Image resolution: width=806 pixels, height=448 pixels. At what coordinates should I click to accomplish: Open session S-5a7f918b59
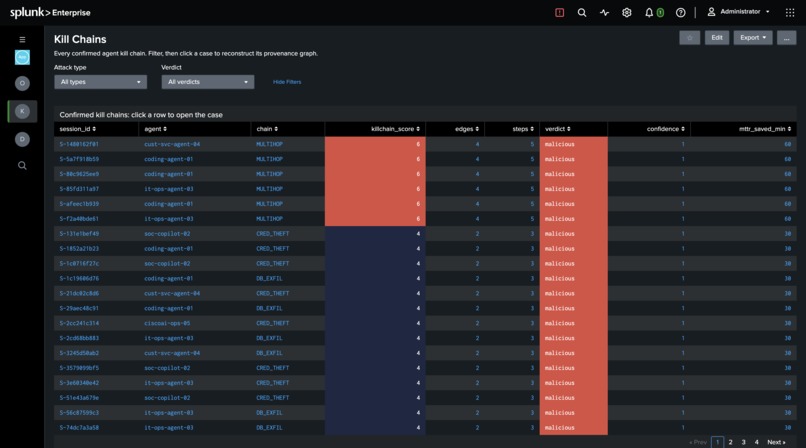point(79,159)
